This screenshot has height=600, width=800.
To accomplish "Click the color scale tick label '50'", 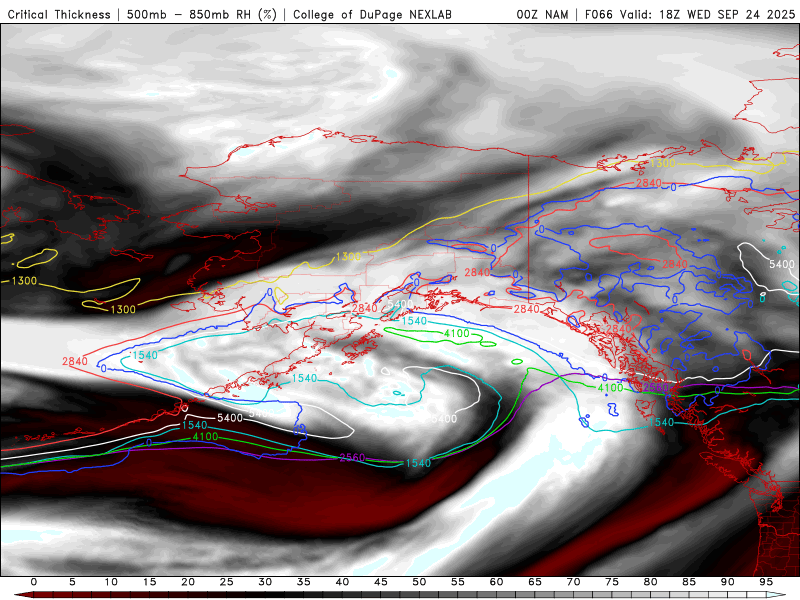I will (419, 582).
